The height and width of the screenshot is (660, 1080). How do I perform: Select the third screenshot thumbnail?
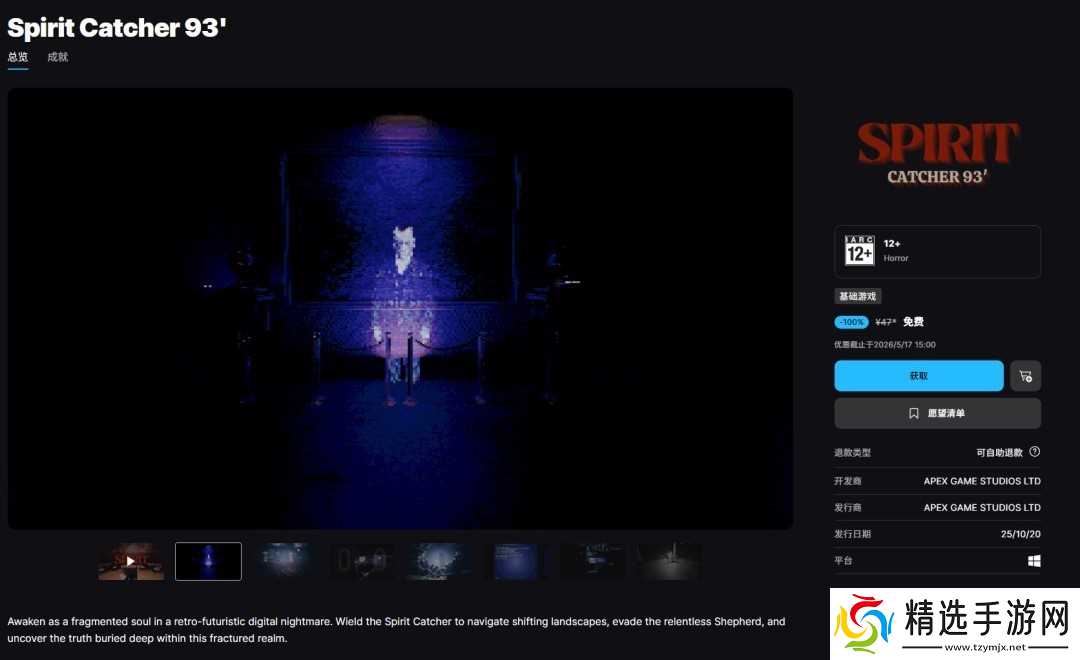pos(285,561)
